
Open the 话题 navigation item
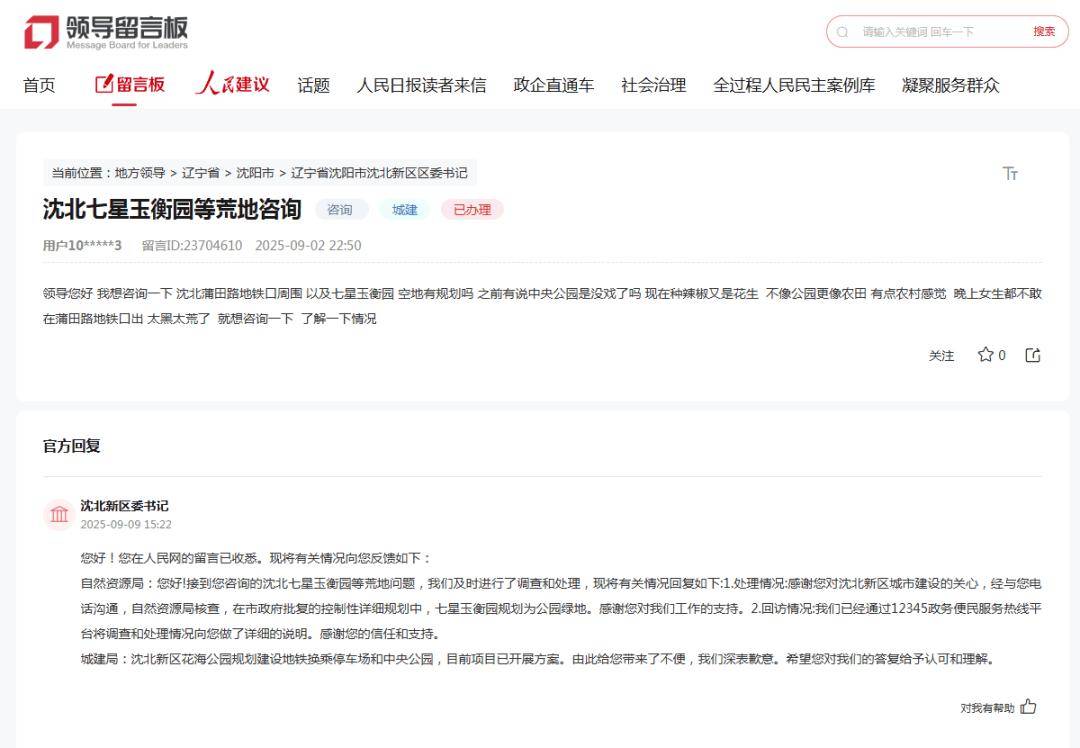(313, 86)
